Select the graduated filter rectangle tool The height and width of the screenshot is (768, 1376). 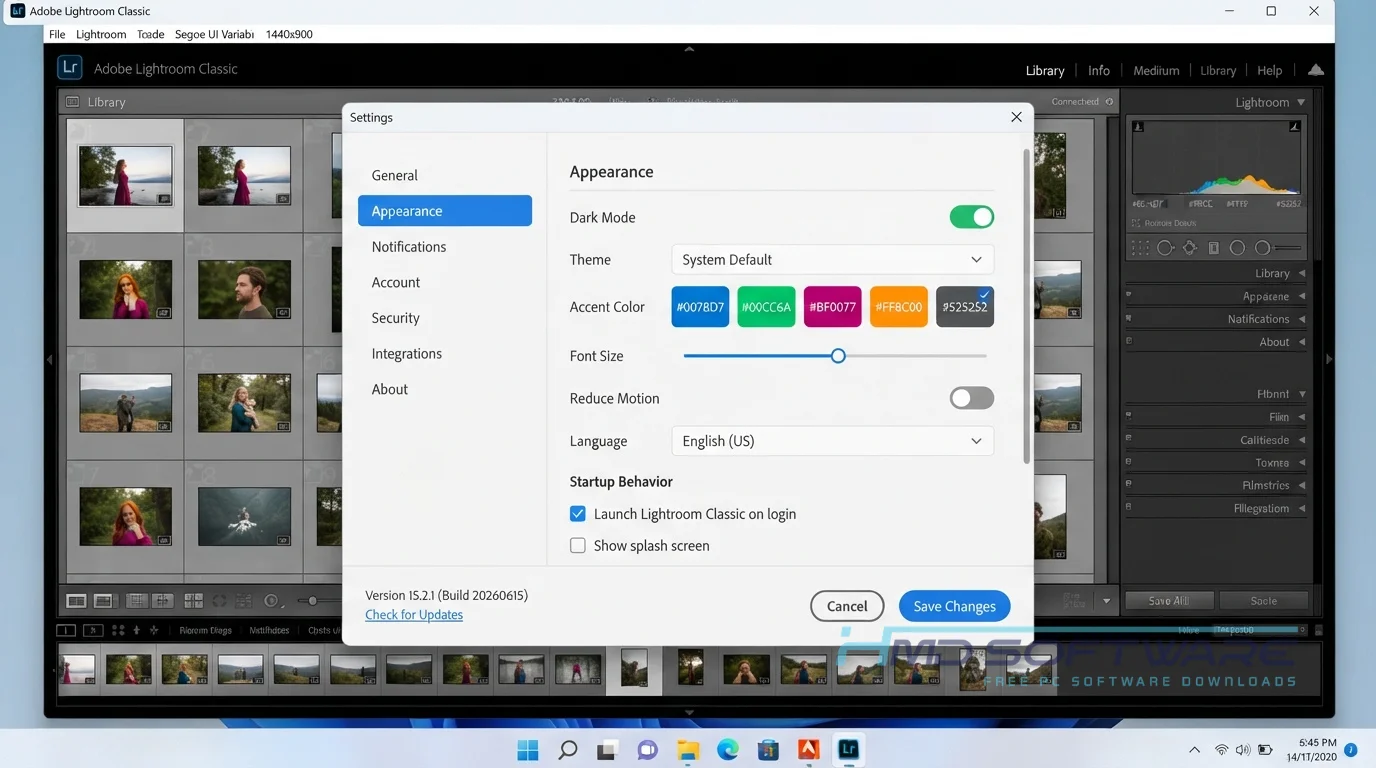[1213, 248]
